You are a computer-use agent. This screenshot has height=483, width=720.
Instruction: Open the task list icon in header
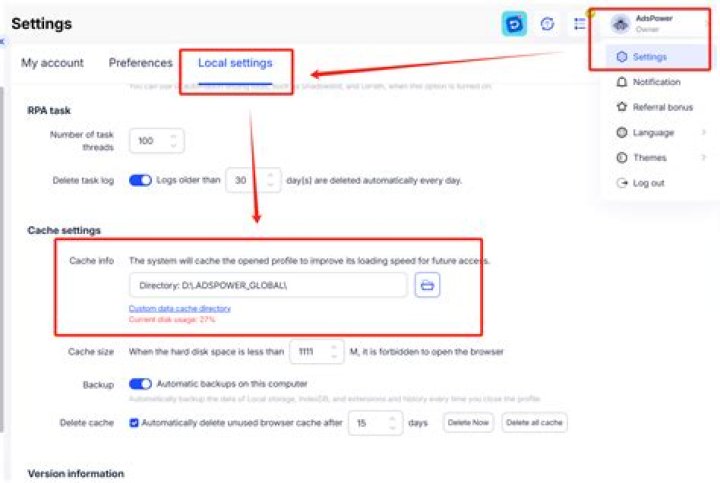click(x=580, y=23)
